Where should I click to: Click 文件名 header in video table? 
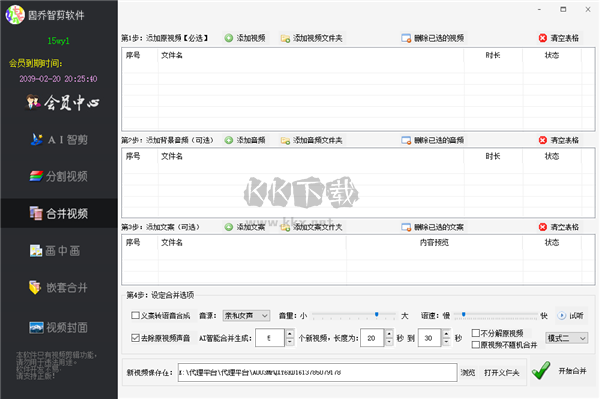(x=172, y=55)
